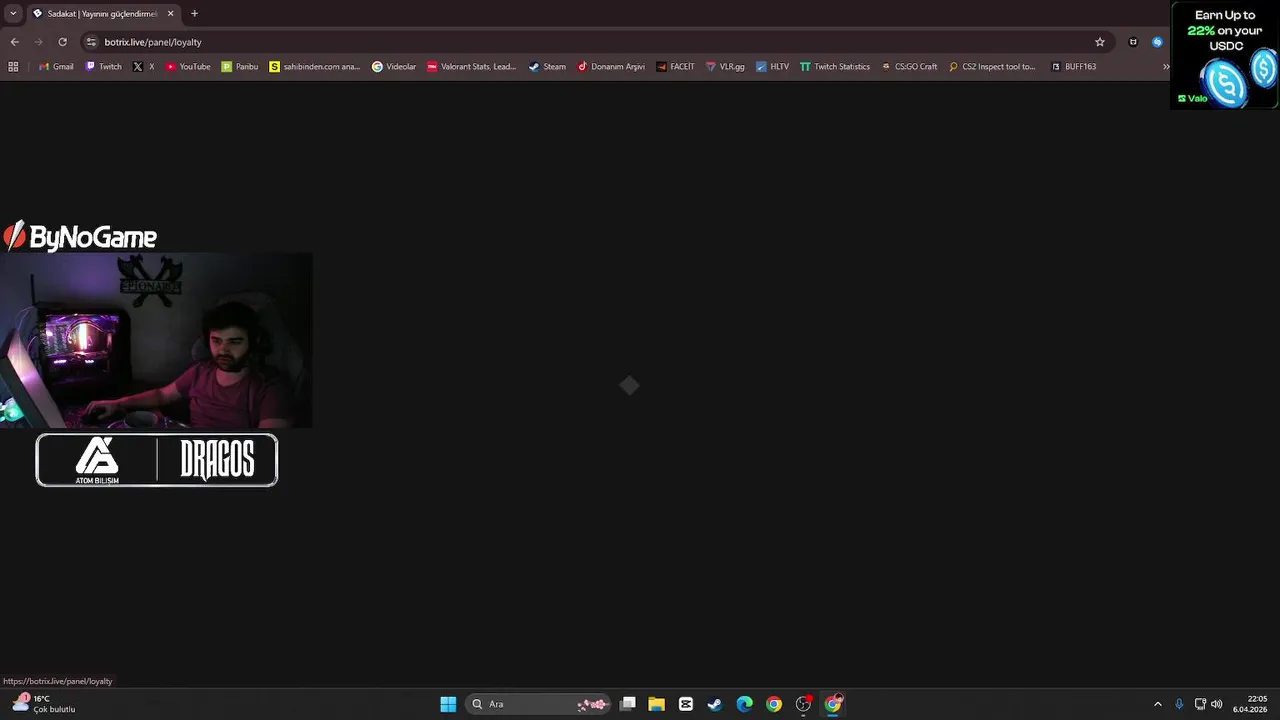The image size is (1280, 720).
Task: Open the Videolar bookmark
Action: click(394, 67)
